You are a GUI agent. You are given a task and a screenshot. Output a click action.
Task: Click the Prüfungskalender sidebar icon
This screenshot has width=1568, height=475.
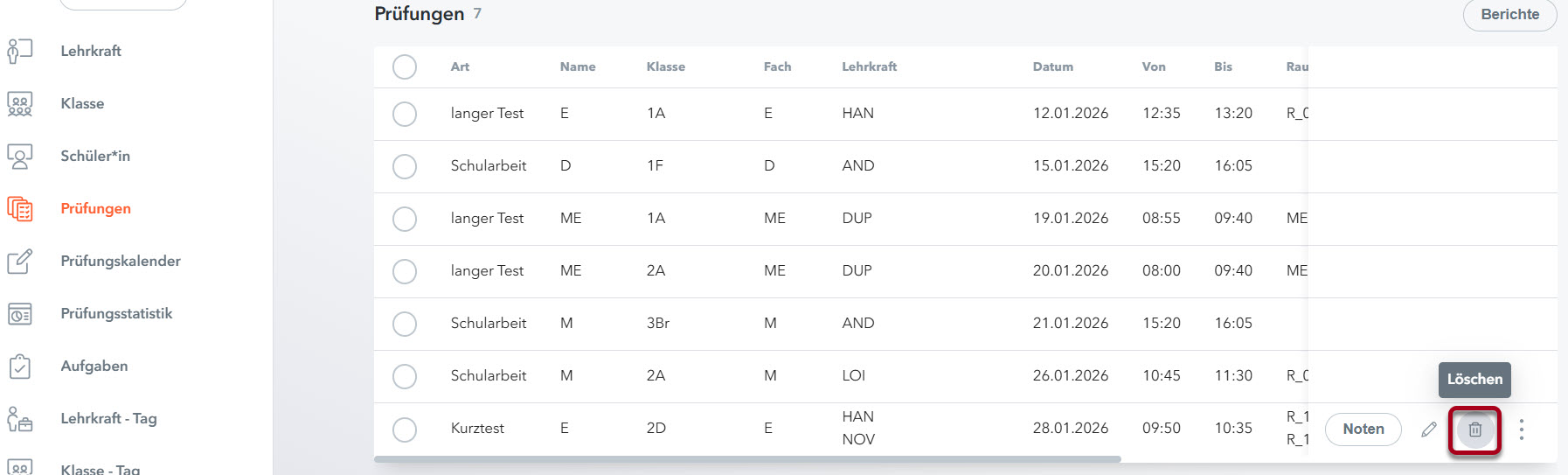[x=19, y=261]
